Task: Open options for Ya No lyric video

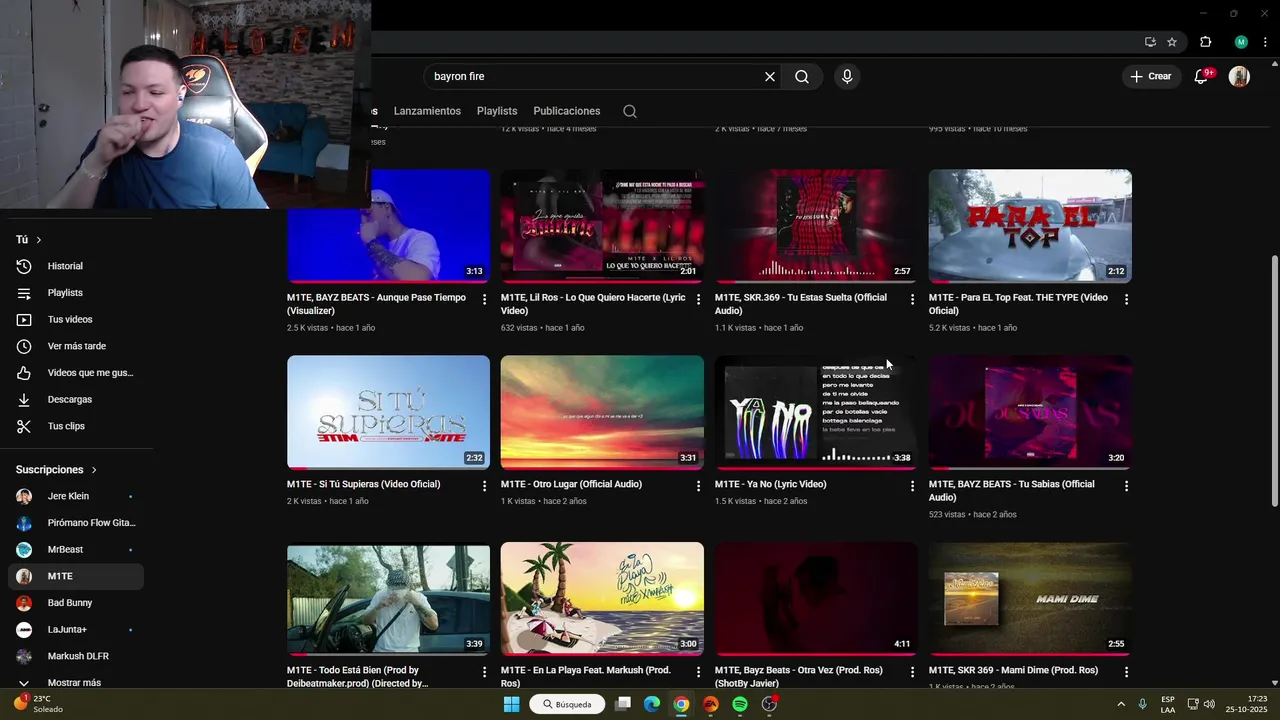Action: click(912, 486)
